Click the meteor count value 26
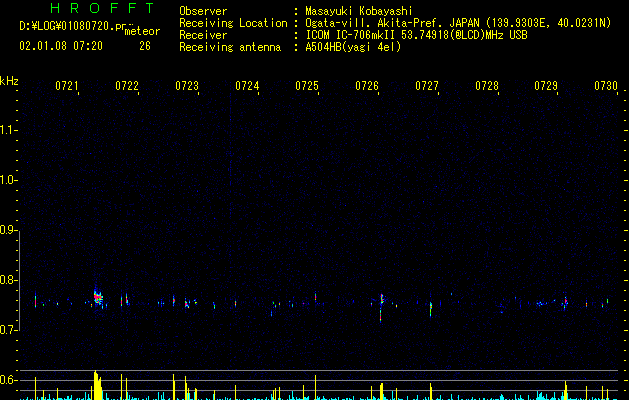 [x=145, y=46]
